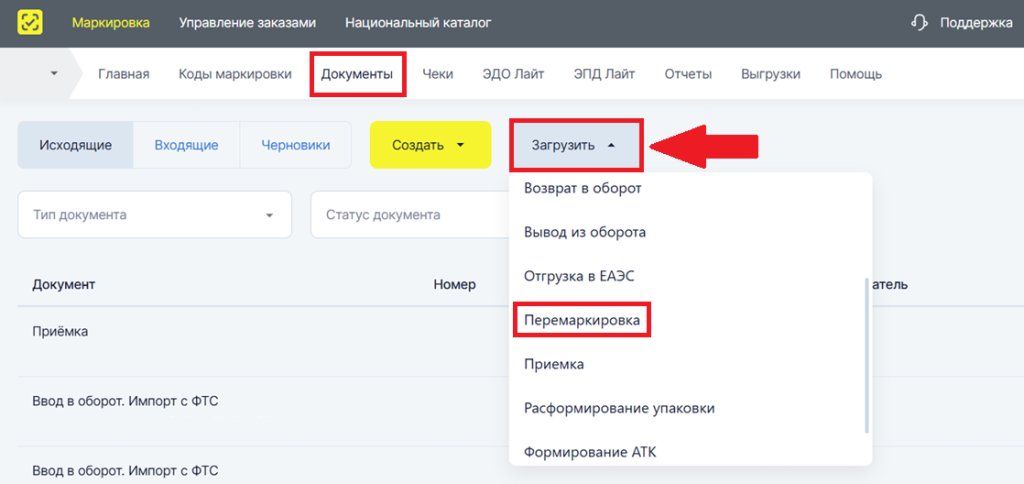
Task: Choose Расформирование упаковки option
Action: [x=619, y=409]
